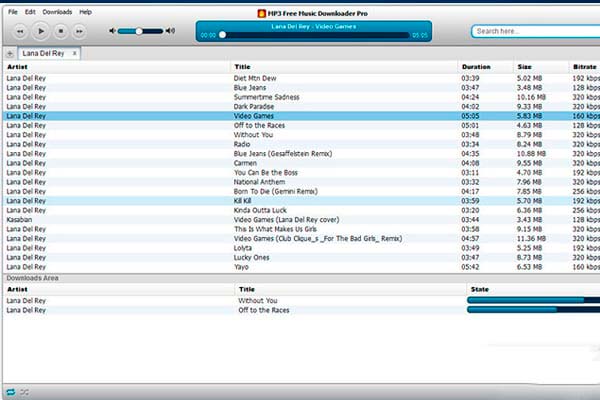Image resolution: width=600 pixels, height=400 pixels.
Task: Select the Blue Jeans song title
Action: tap(250, 88)
